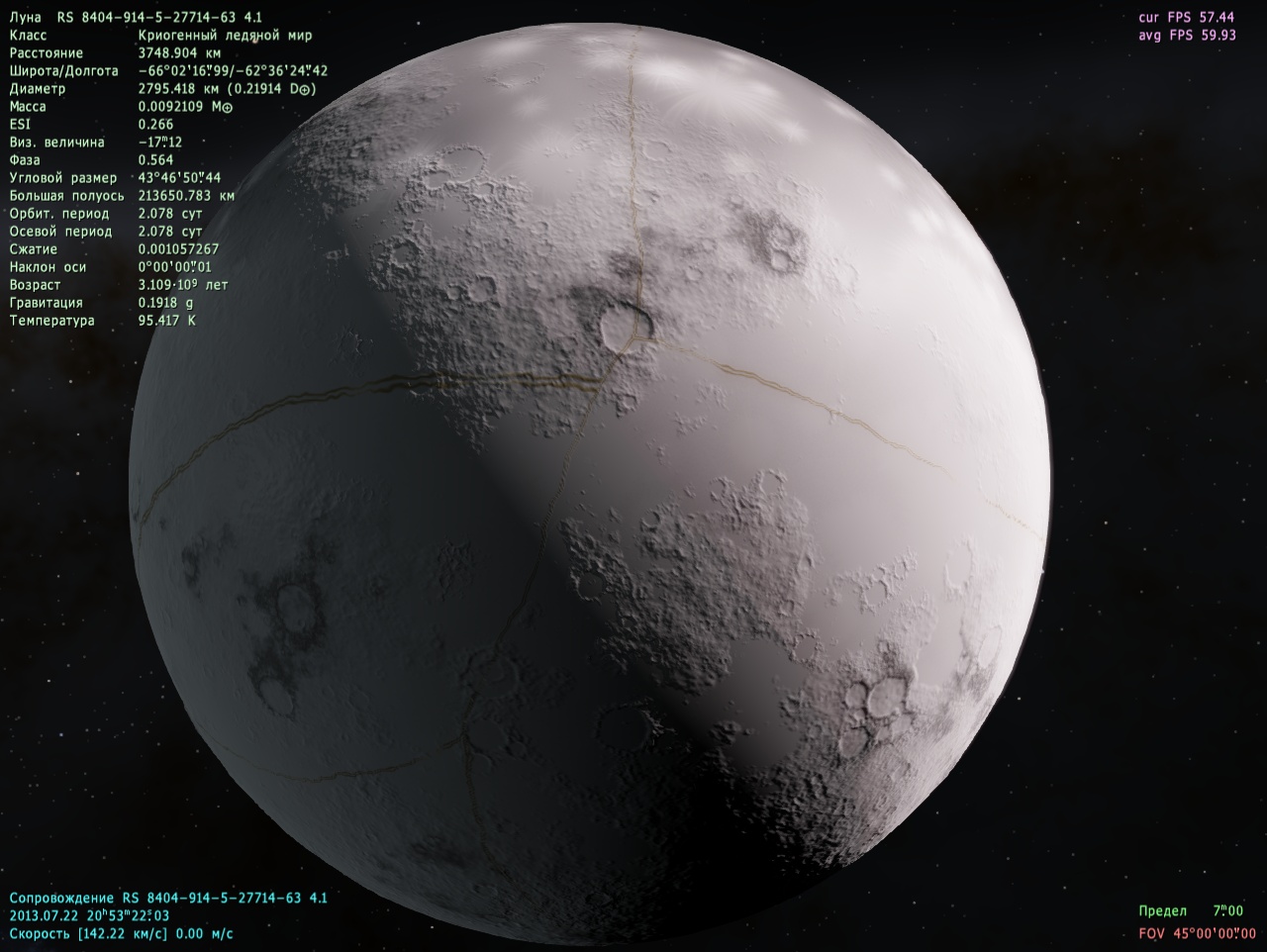
Task: Click the object name RS 8404-914-5-27714-63 4.1
Action: click(x=160, y=18)
